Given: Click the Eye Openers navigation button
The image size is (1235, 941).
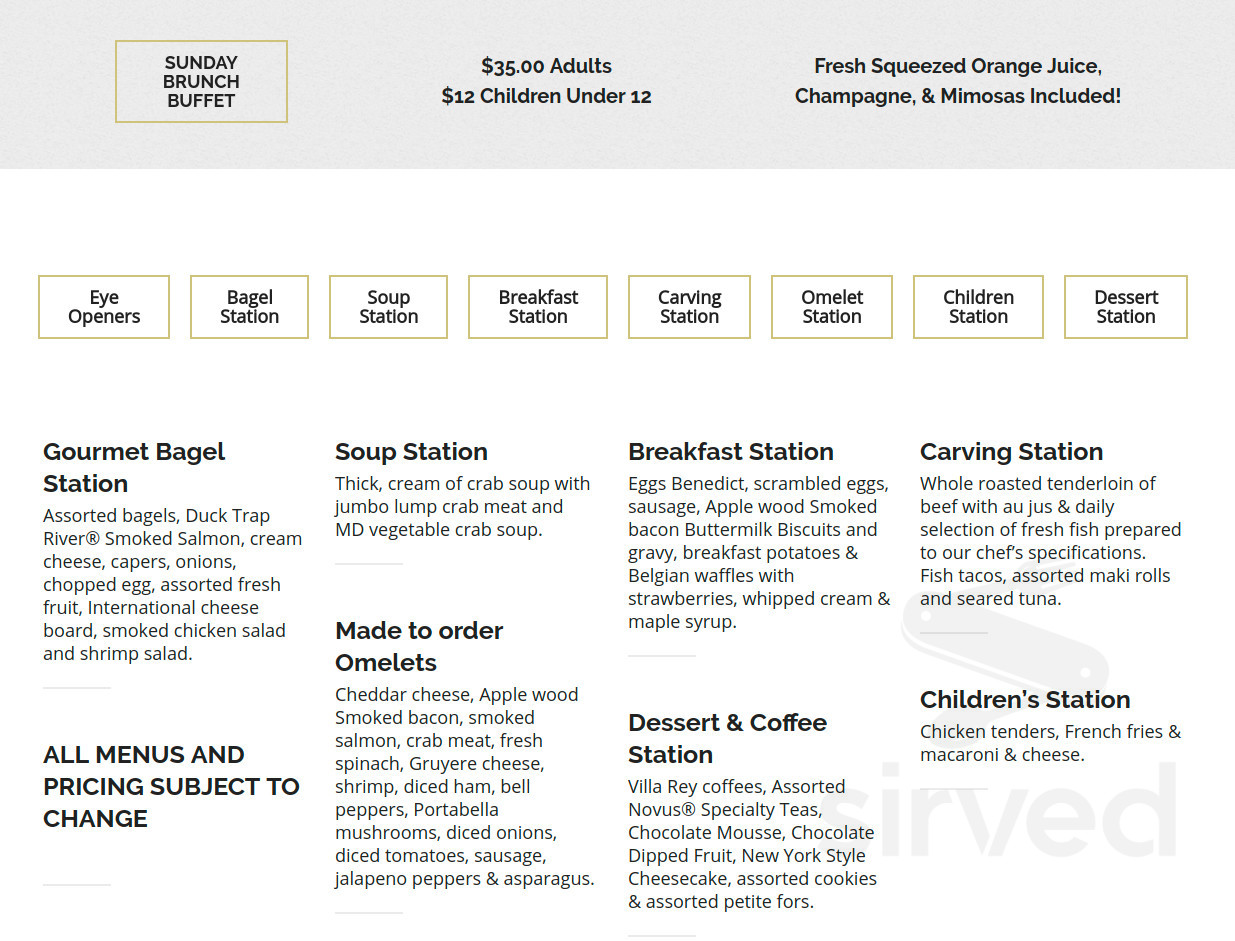Looking at the screenshot, I should pyautogui.click(x=103, y=306).
